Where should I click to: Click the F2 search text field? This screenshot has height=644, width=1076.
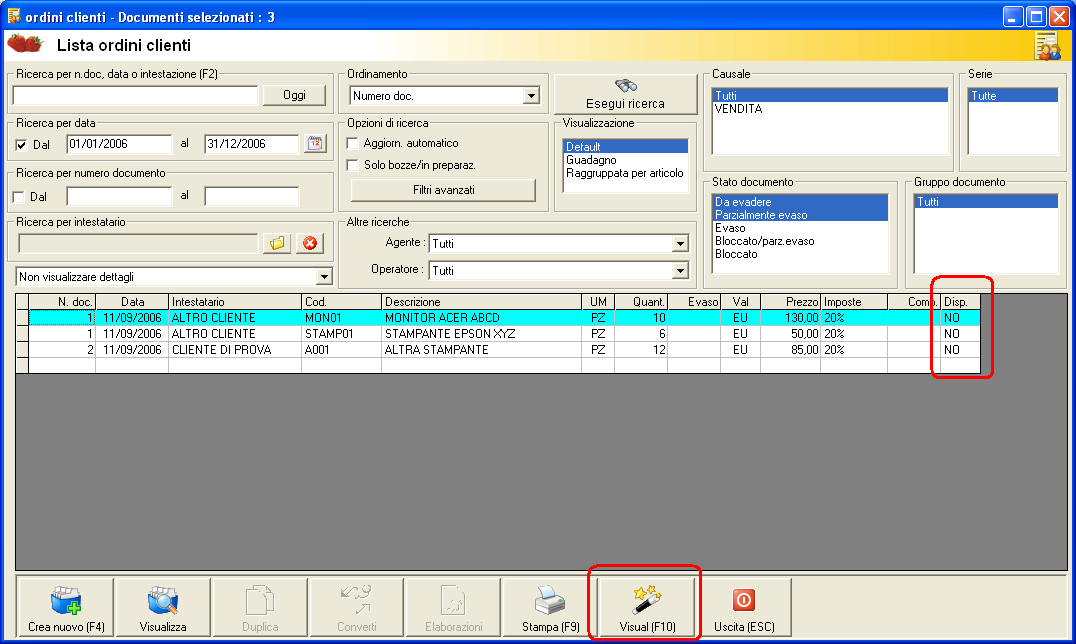click(135, 95)
